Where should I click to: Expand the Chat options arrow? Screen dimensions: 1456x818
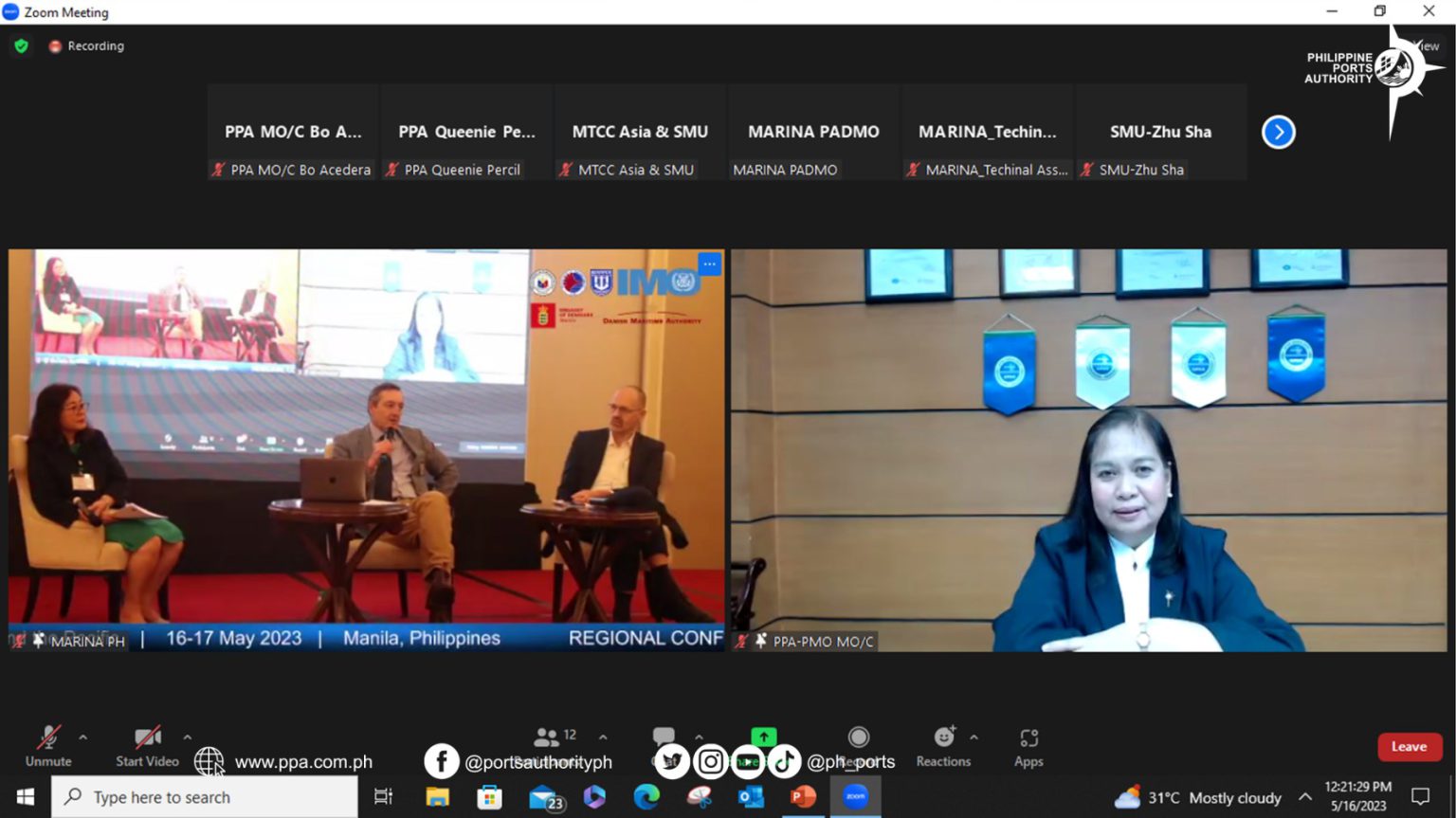coord(700,736)
